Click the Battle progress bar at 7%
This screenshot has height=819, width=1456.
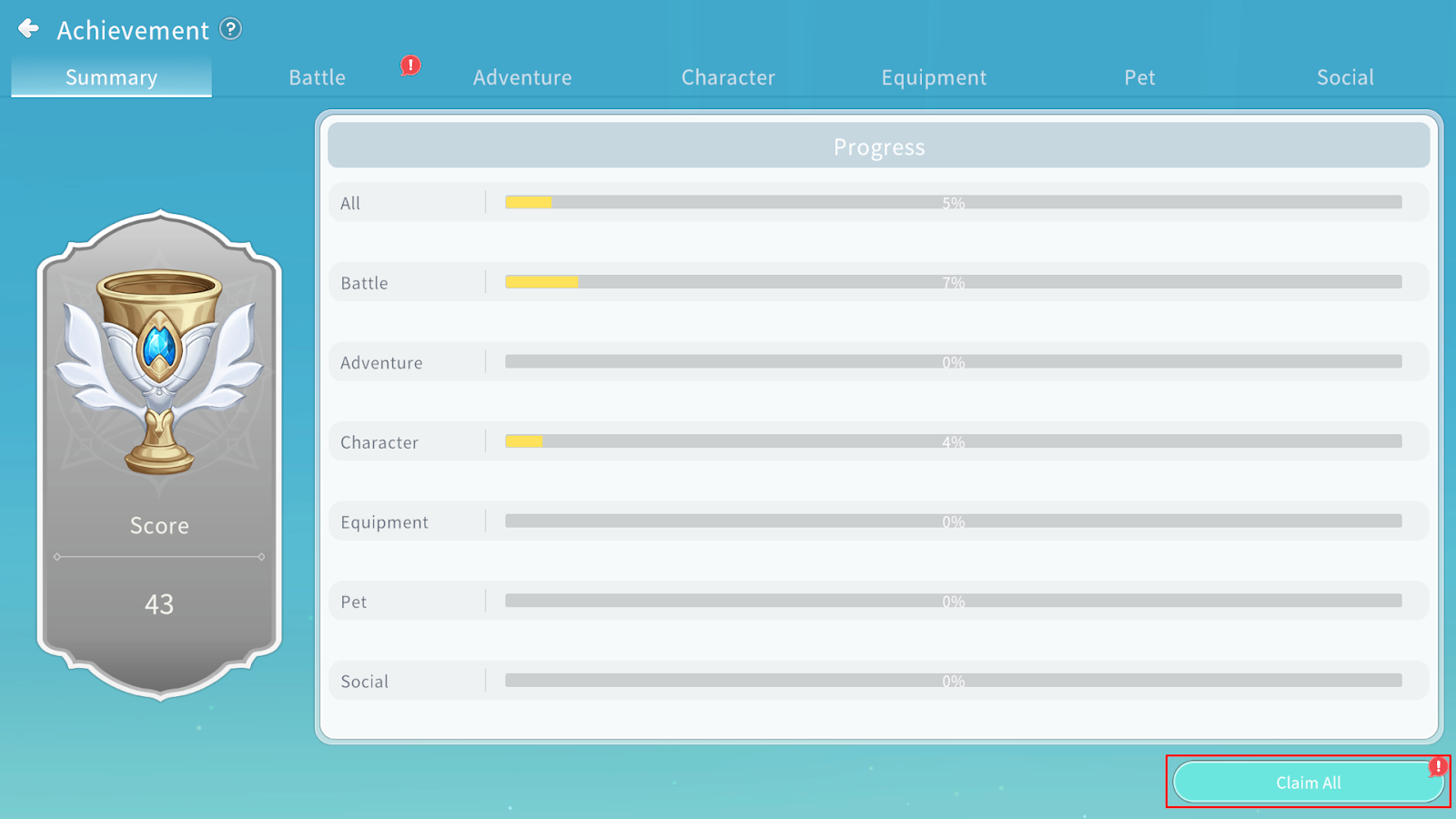[953, 282]
